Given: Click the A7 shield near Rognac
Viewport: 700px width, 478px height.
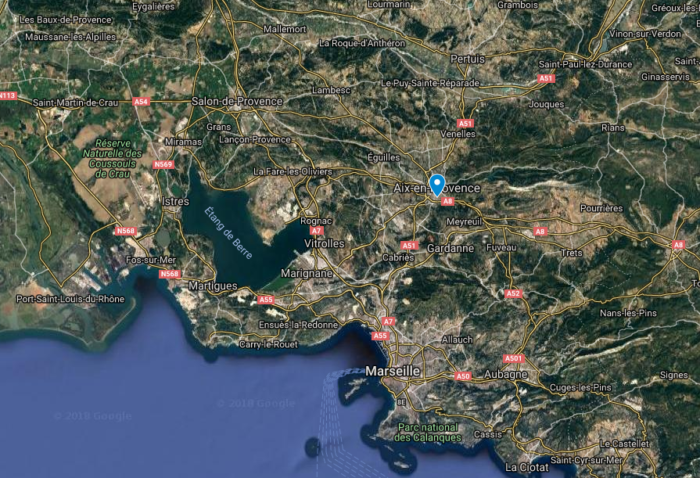Looking at the screenshot, I should [317, 231].
